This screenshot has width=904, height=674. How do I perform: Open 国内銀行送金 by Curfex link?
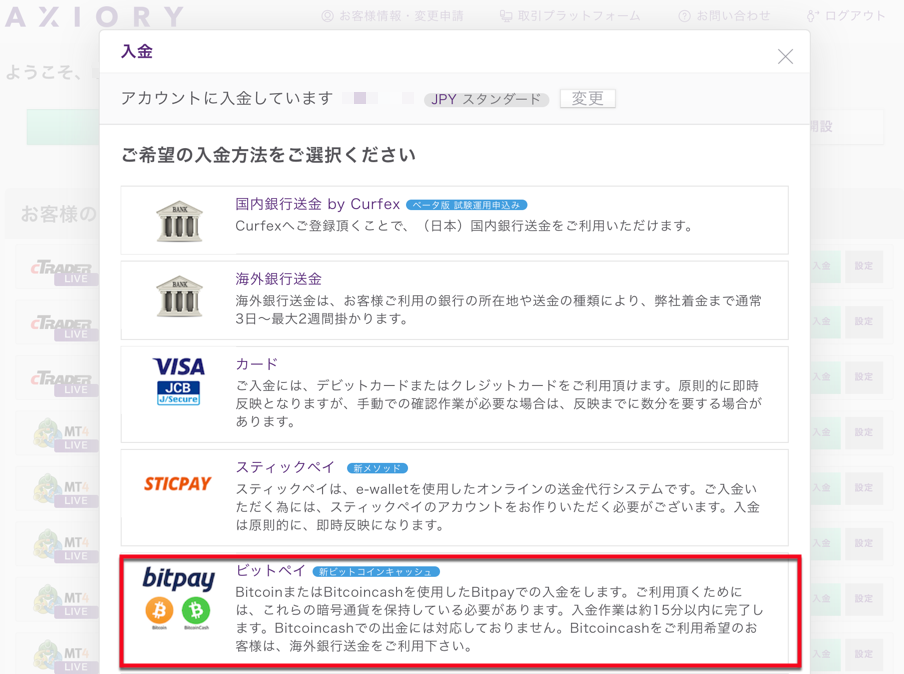click(317, 204)
